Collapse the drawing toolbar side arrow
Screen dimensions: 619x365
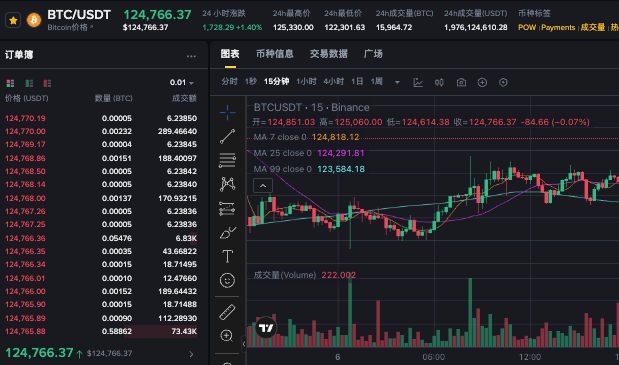point(244,344)
